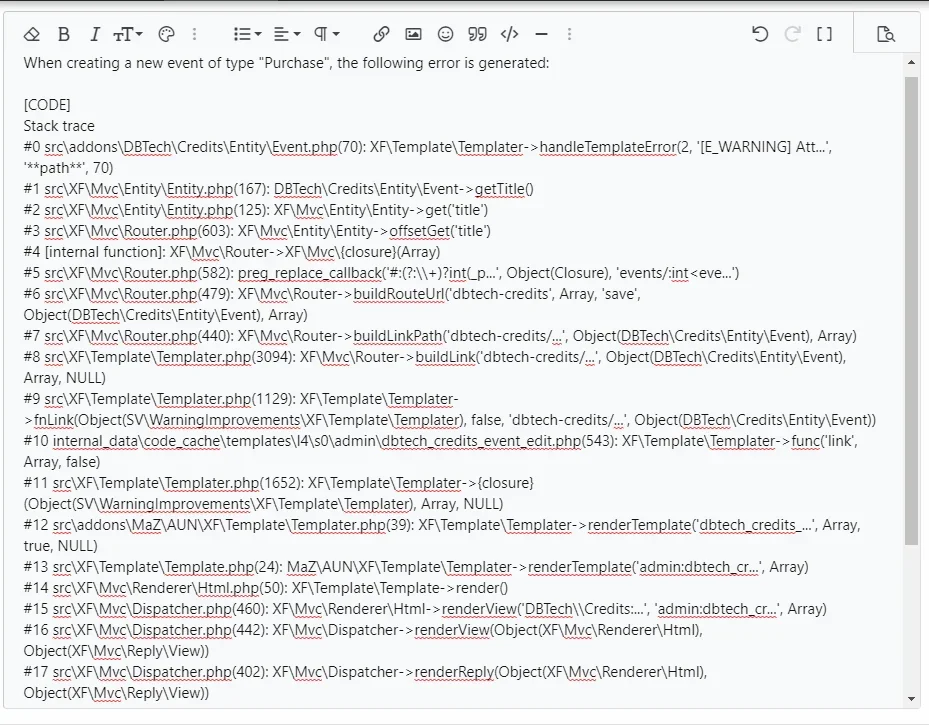Insert an image
The image size is (929, 725).
(x=414, y=34)
